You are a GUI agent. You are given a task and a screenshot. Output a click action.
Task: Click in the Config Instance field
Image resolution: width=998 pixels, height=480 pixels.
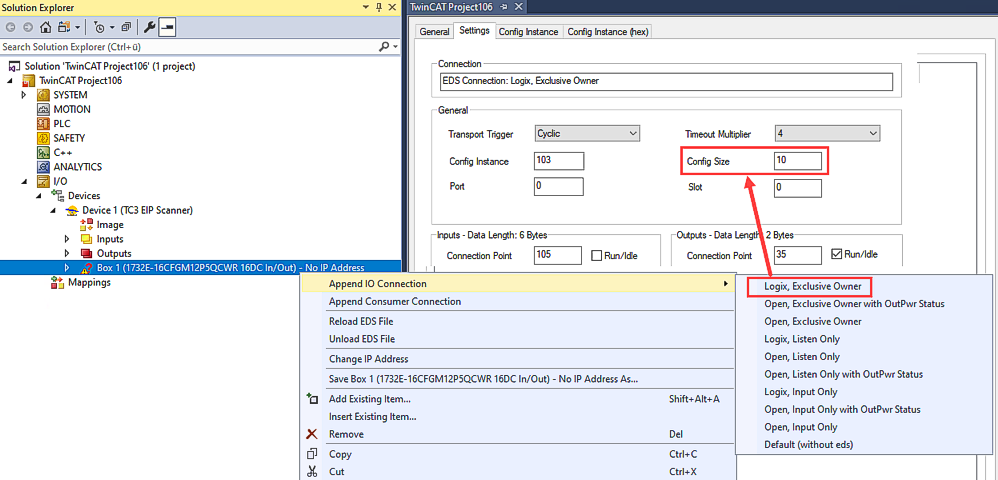(x=559, y=161)
